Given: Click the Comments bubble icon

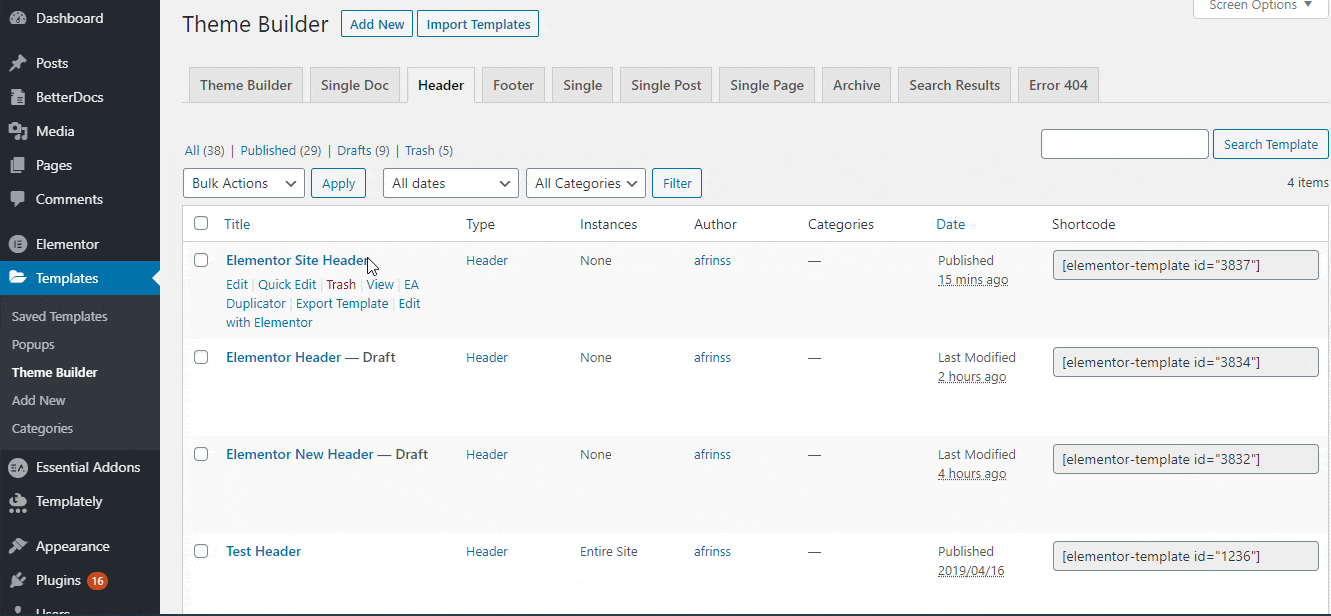Looking at the screenshot, I should pos(18,199).
